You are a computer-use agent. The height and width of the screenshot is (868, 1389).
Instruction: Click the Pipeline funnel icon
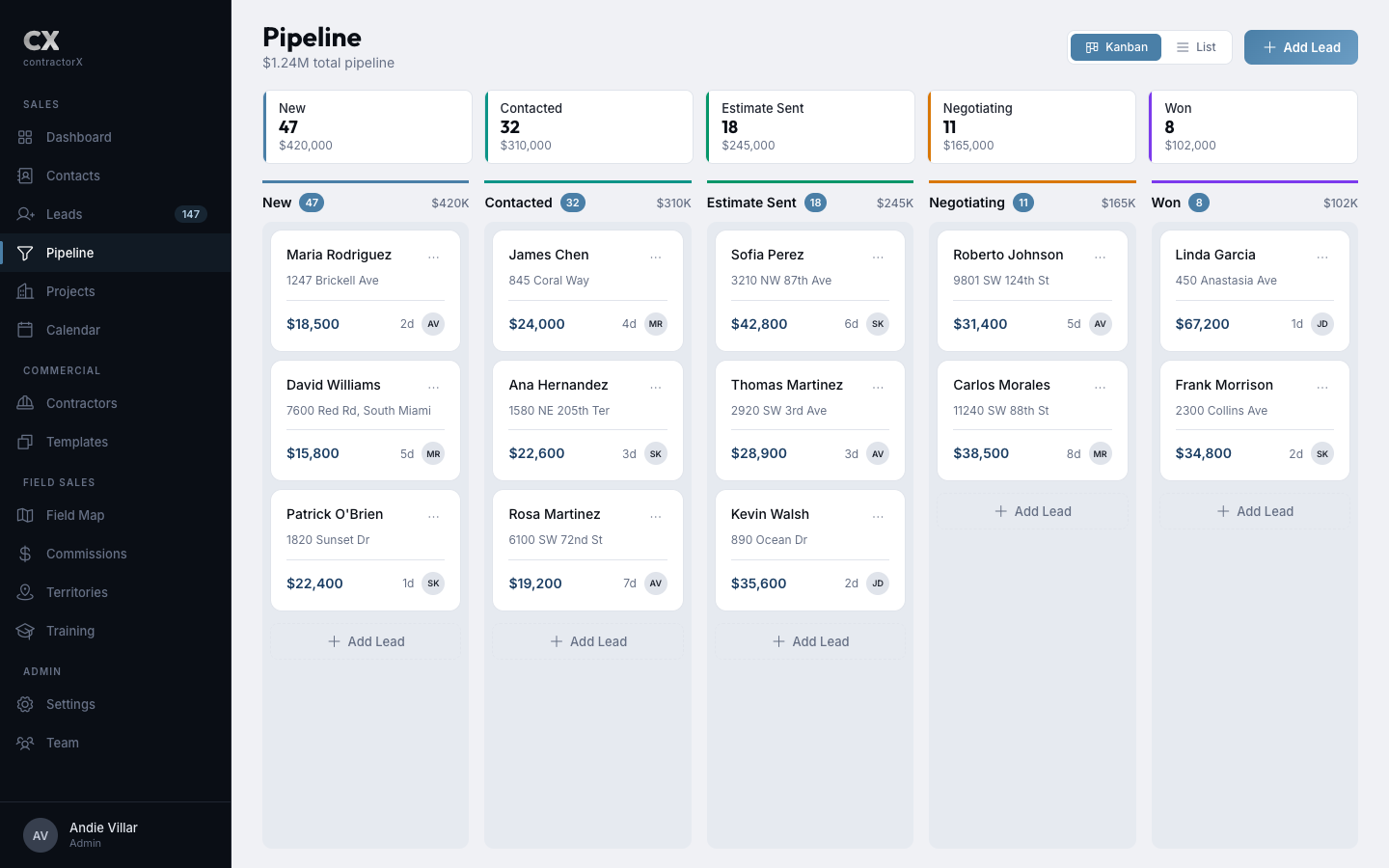pos(25,253)
